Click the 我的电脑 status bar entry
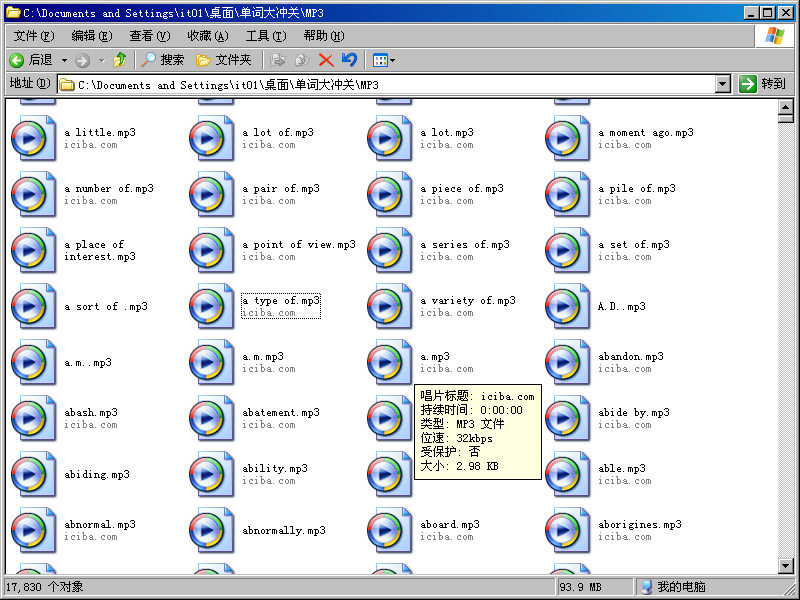Image resolution: width=800 pixels, height=600 pixels. click(673, 587)
